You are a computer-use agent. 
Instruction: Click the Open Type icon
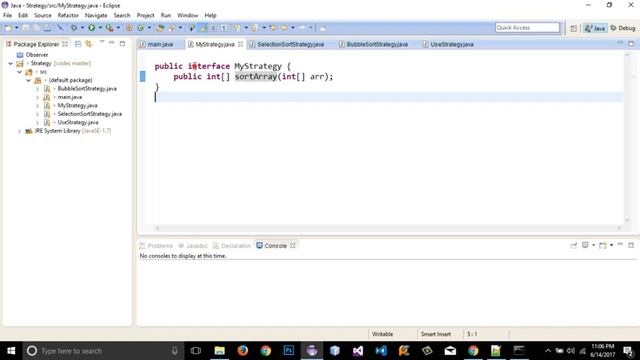[x=160, y=28]
